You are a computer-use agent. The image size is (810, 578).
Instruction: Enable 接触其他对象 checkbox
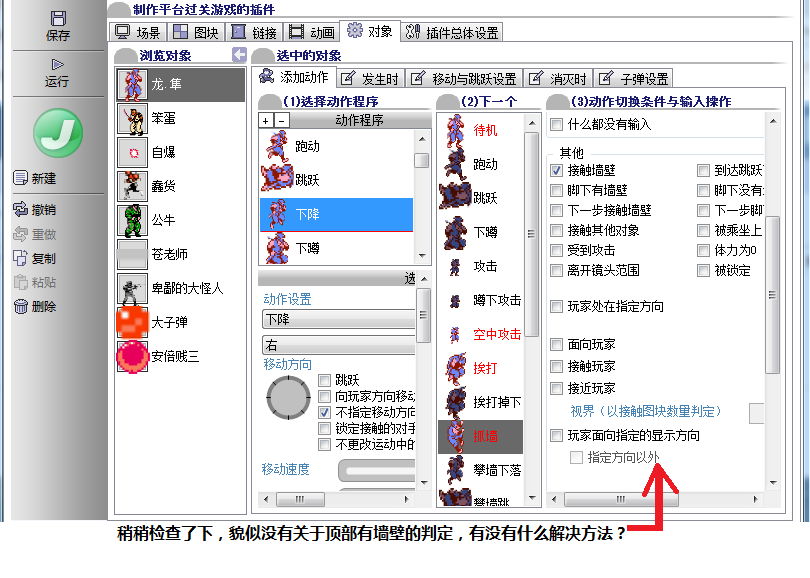556,230
